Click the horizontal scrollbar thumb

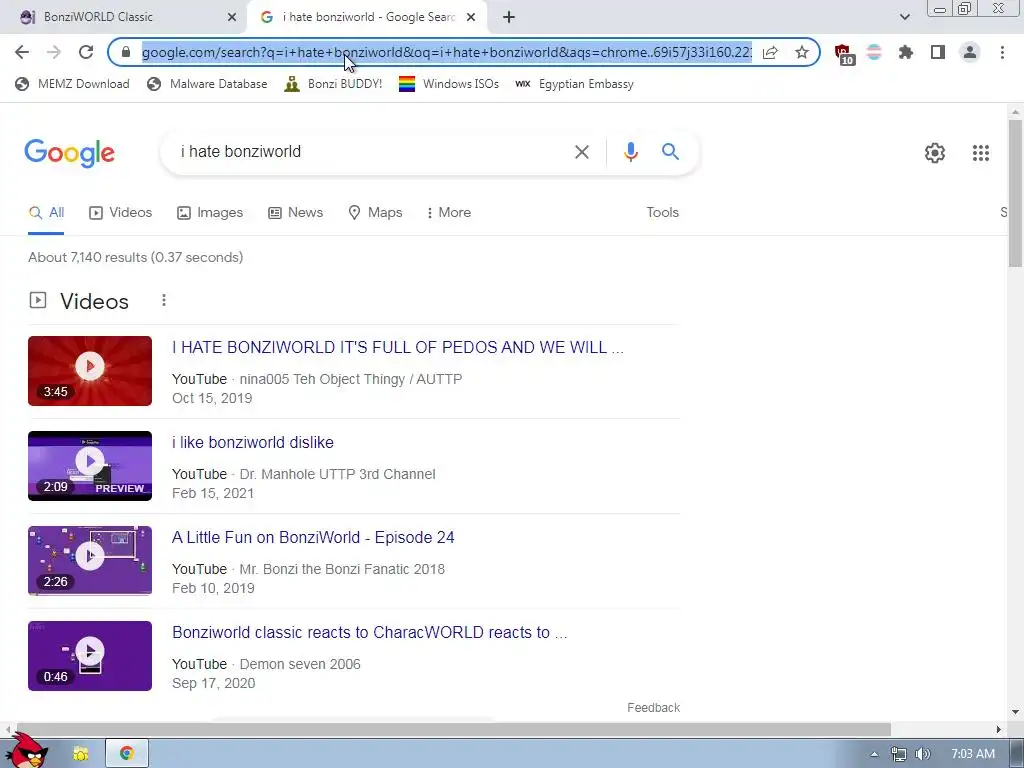click(x=453, y=729)
